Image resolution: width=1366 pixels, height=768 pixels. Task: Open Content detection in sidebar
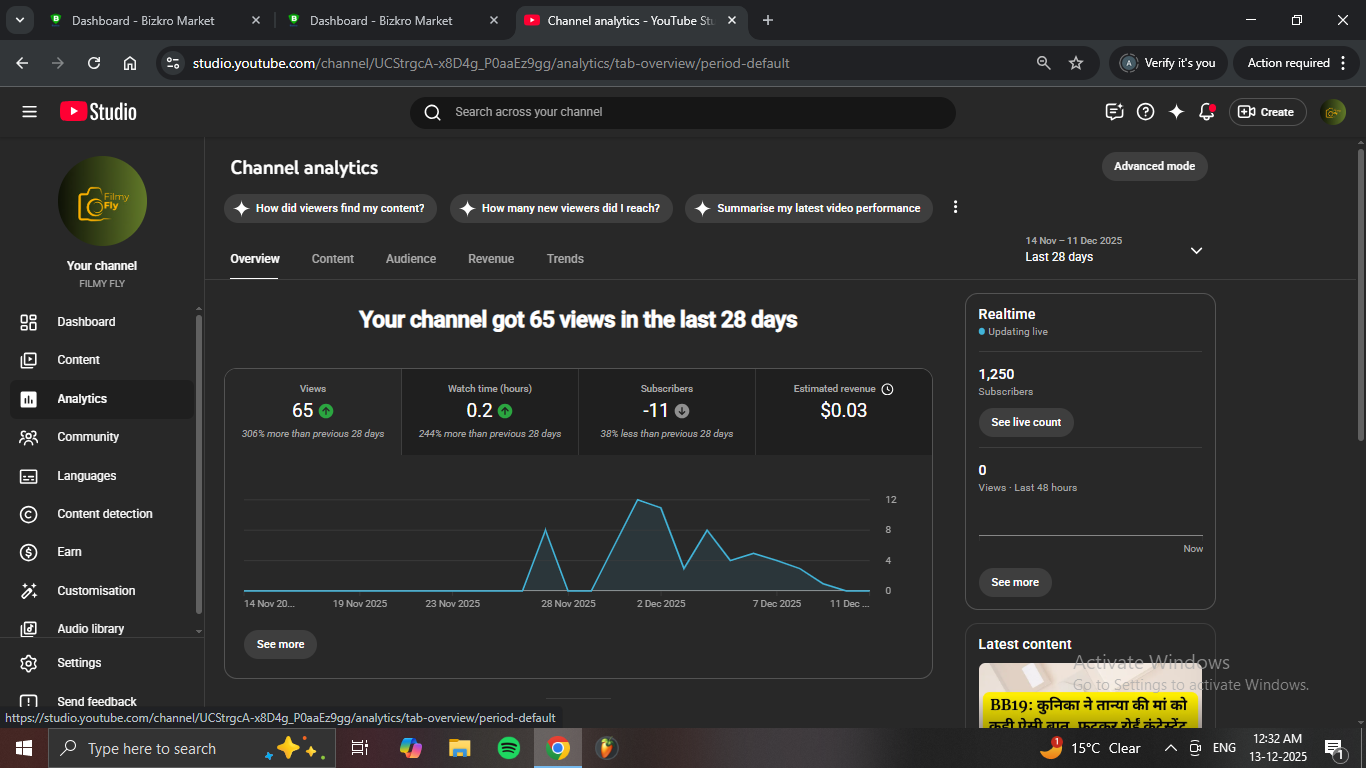click(104, 514)
